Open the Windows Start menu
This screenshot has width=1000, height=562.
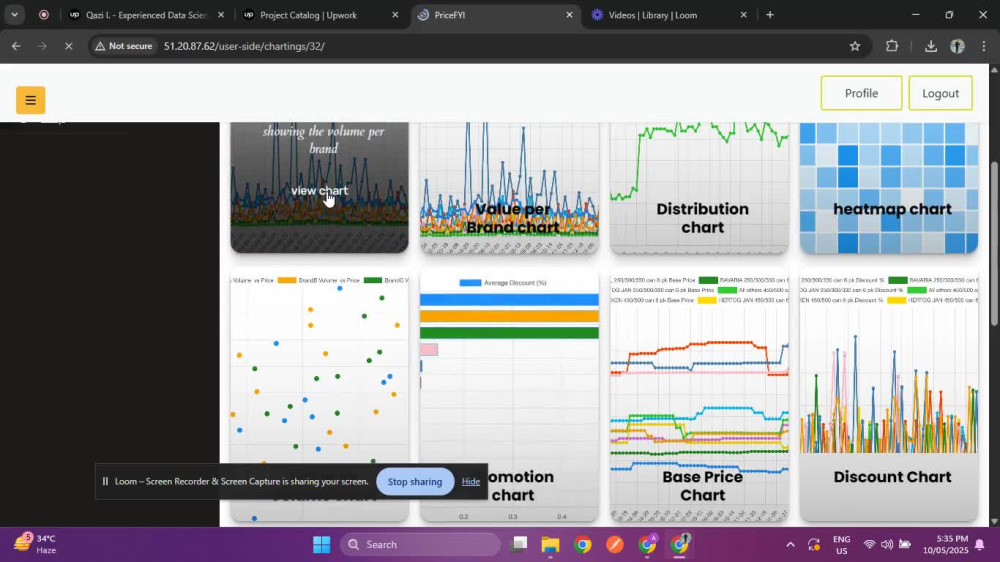click(x=321, y=544)
